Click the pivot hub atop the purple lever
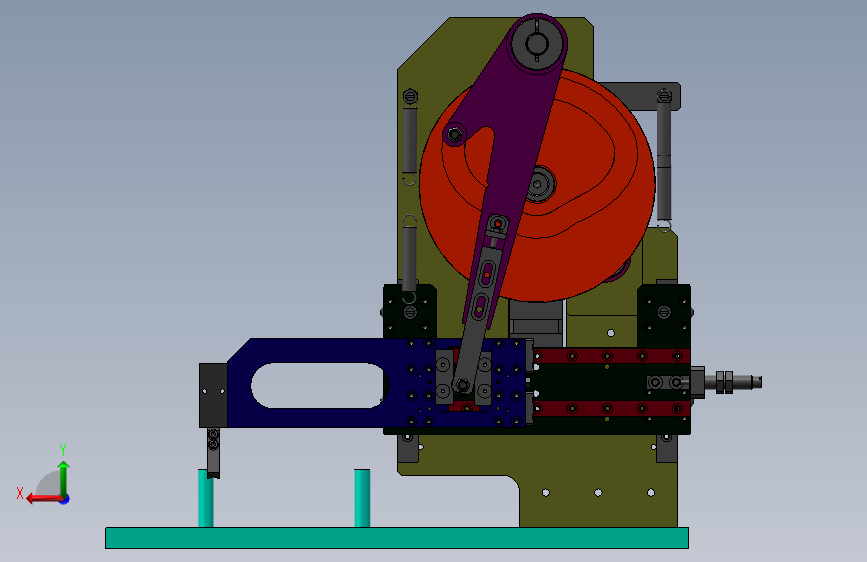Viewport: 867px width, 562px height. tap(537, 43)
